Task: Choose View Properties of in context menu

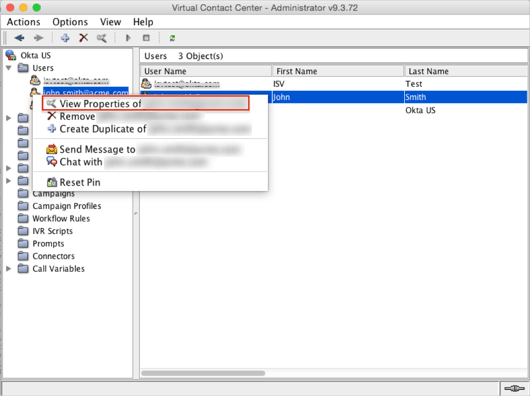Action: click(x=146, y=103)
